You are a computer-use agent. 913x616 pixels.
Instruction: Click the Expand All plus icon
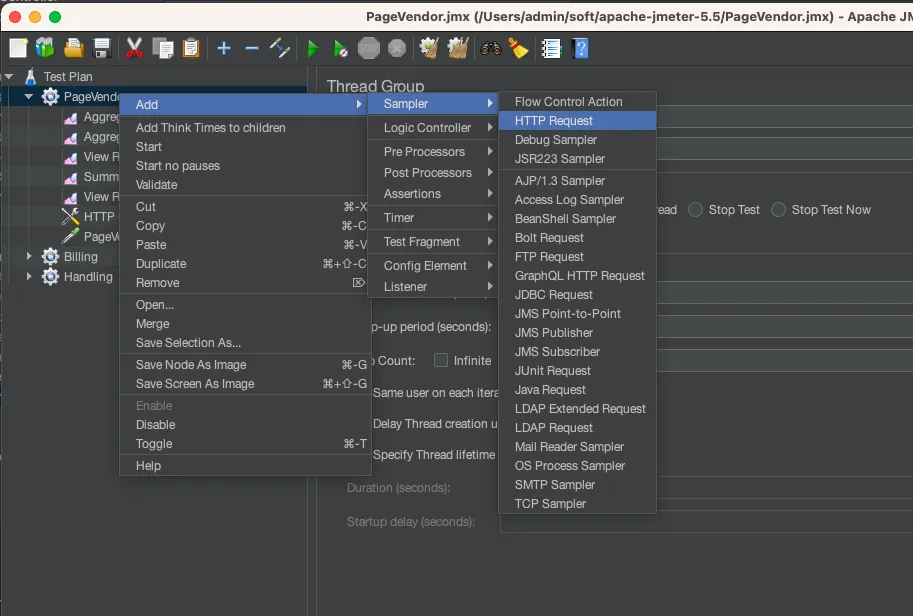pos(224,48)
